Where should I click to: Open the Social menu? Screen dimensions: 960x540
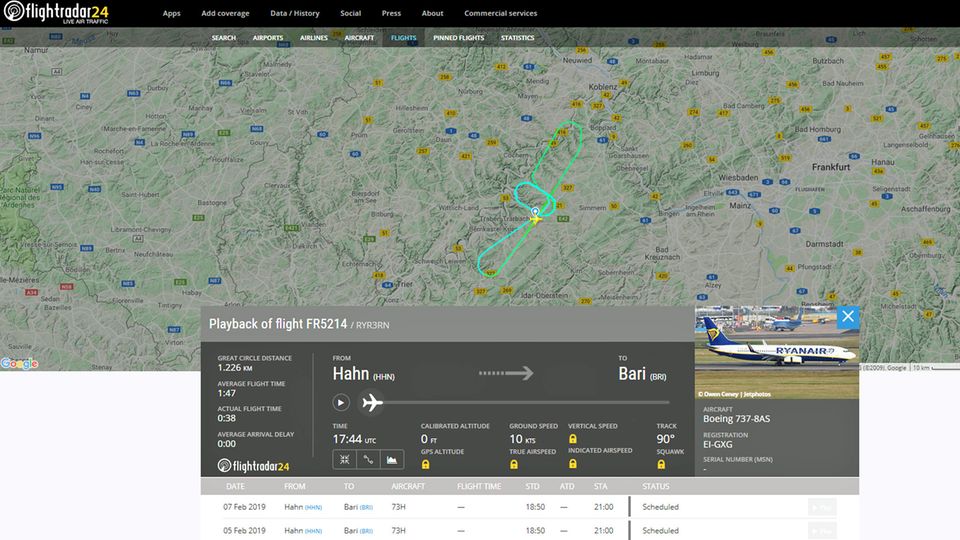pos(350,14)
